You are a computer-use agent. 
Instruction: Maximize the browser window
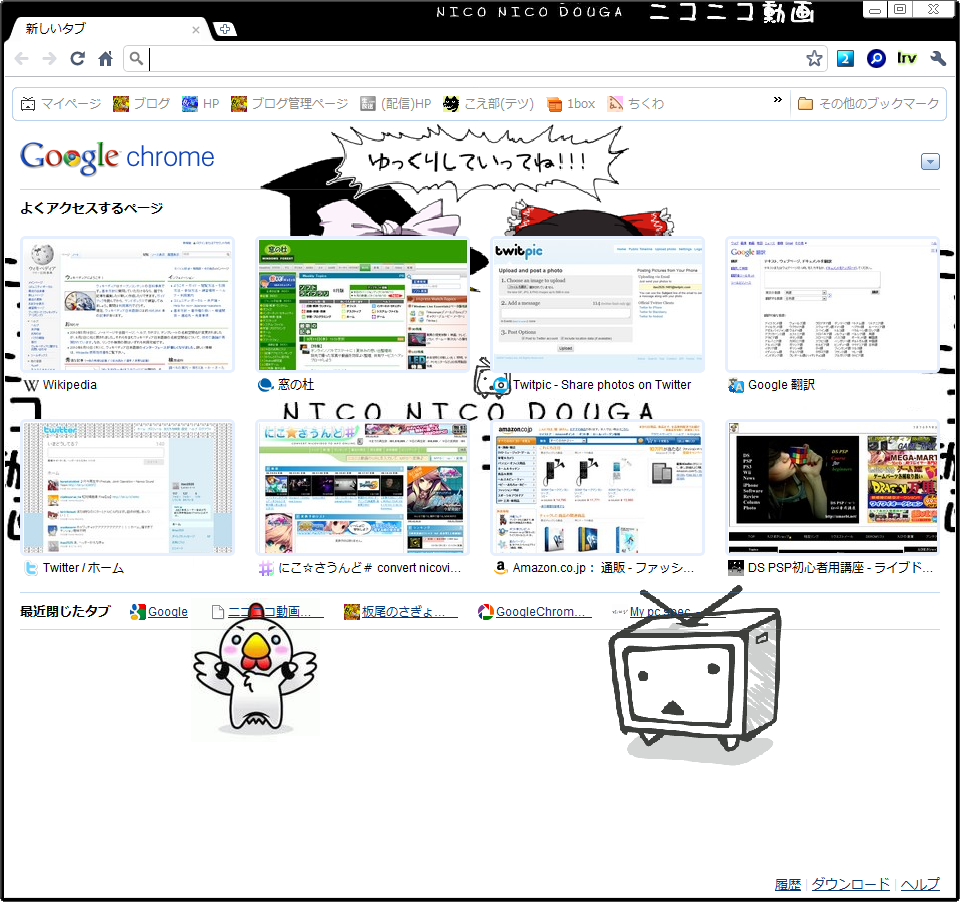coord(899,9)
